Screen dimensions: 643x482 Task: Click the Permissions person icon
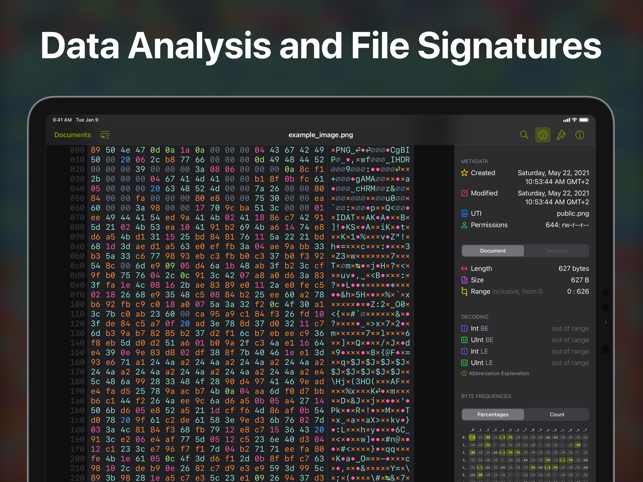tap(464, 225)
